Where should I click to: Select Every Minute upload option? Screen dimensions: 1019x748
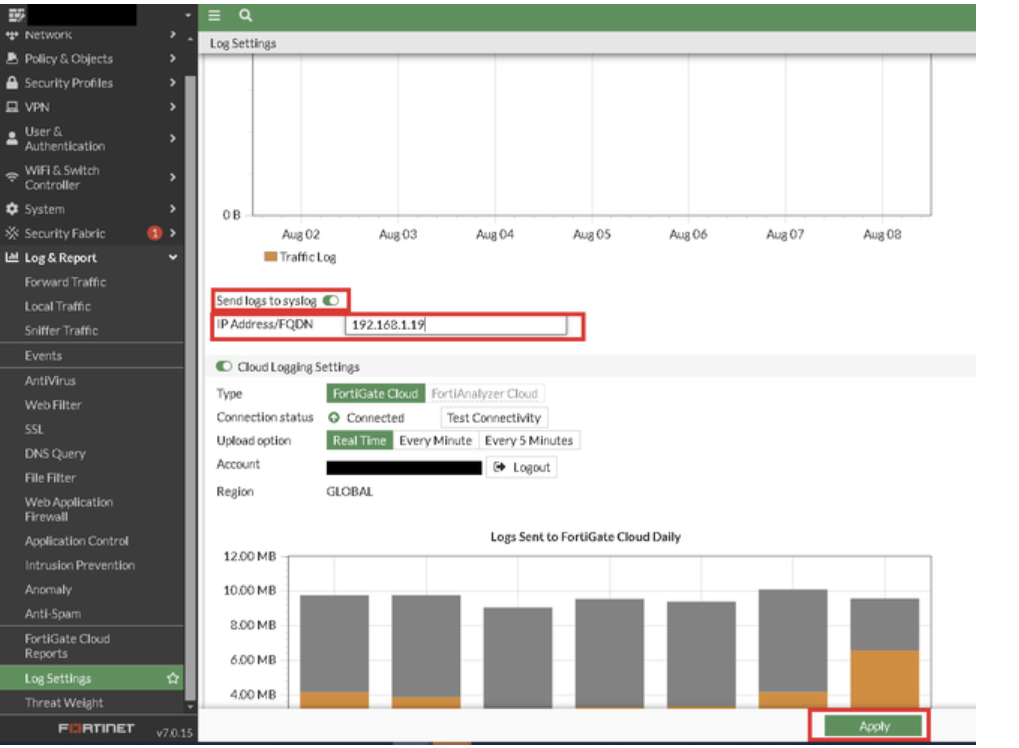click(x=435, y=441)
